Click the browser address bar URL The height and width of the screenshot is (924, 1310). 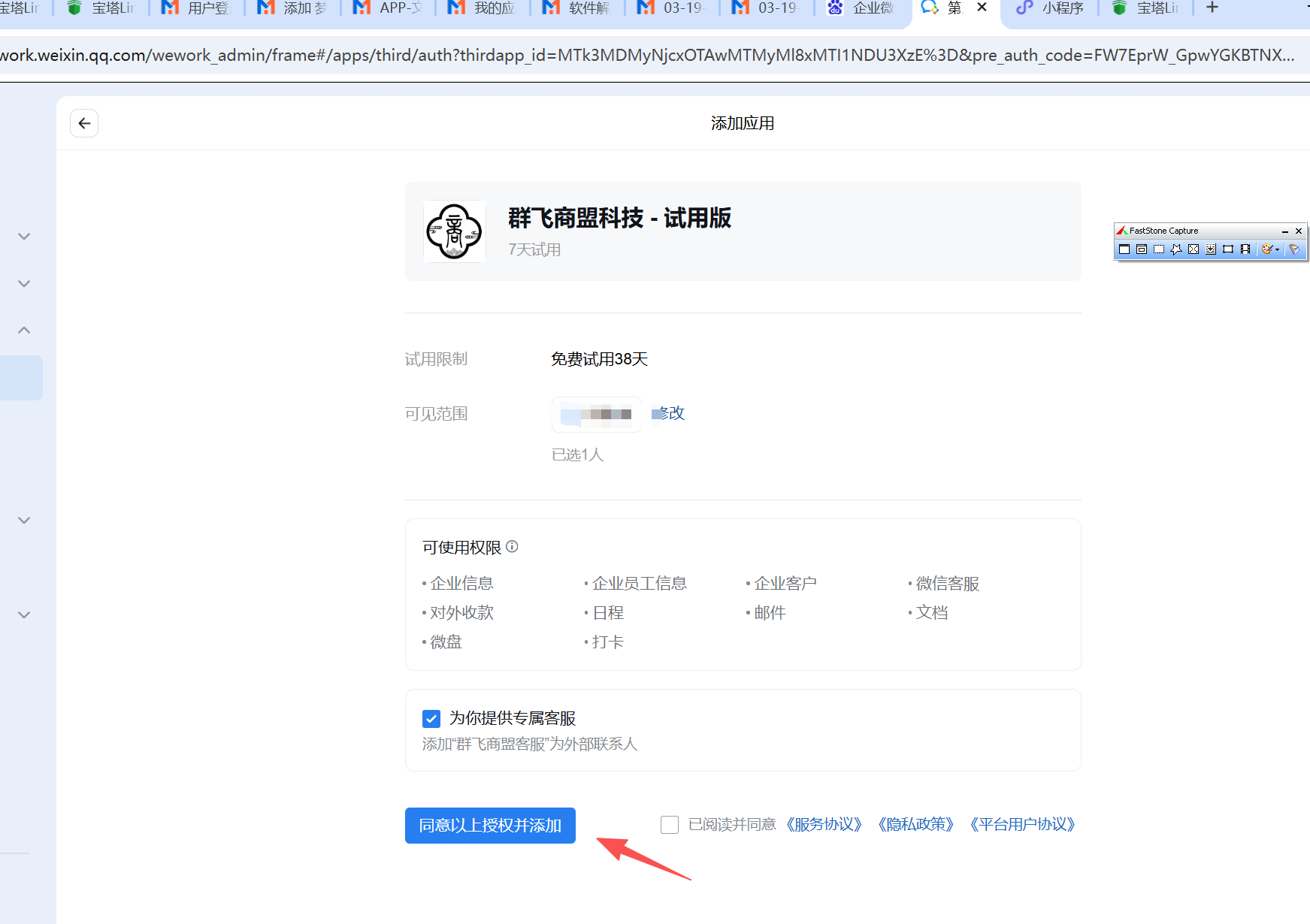pos(646,56)
